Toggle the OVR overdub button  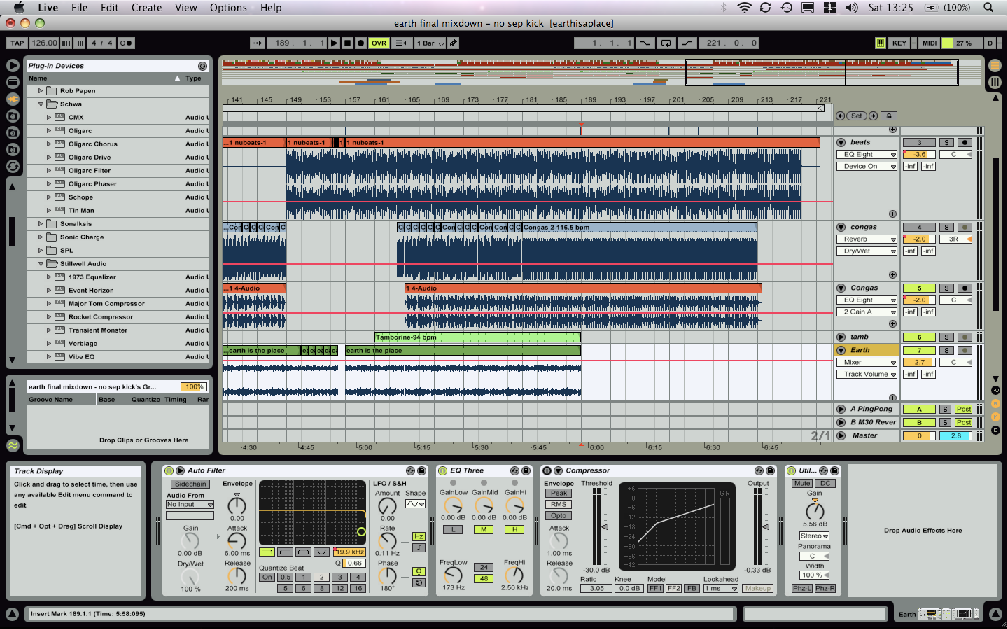[x=379, y=43]
